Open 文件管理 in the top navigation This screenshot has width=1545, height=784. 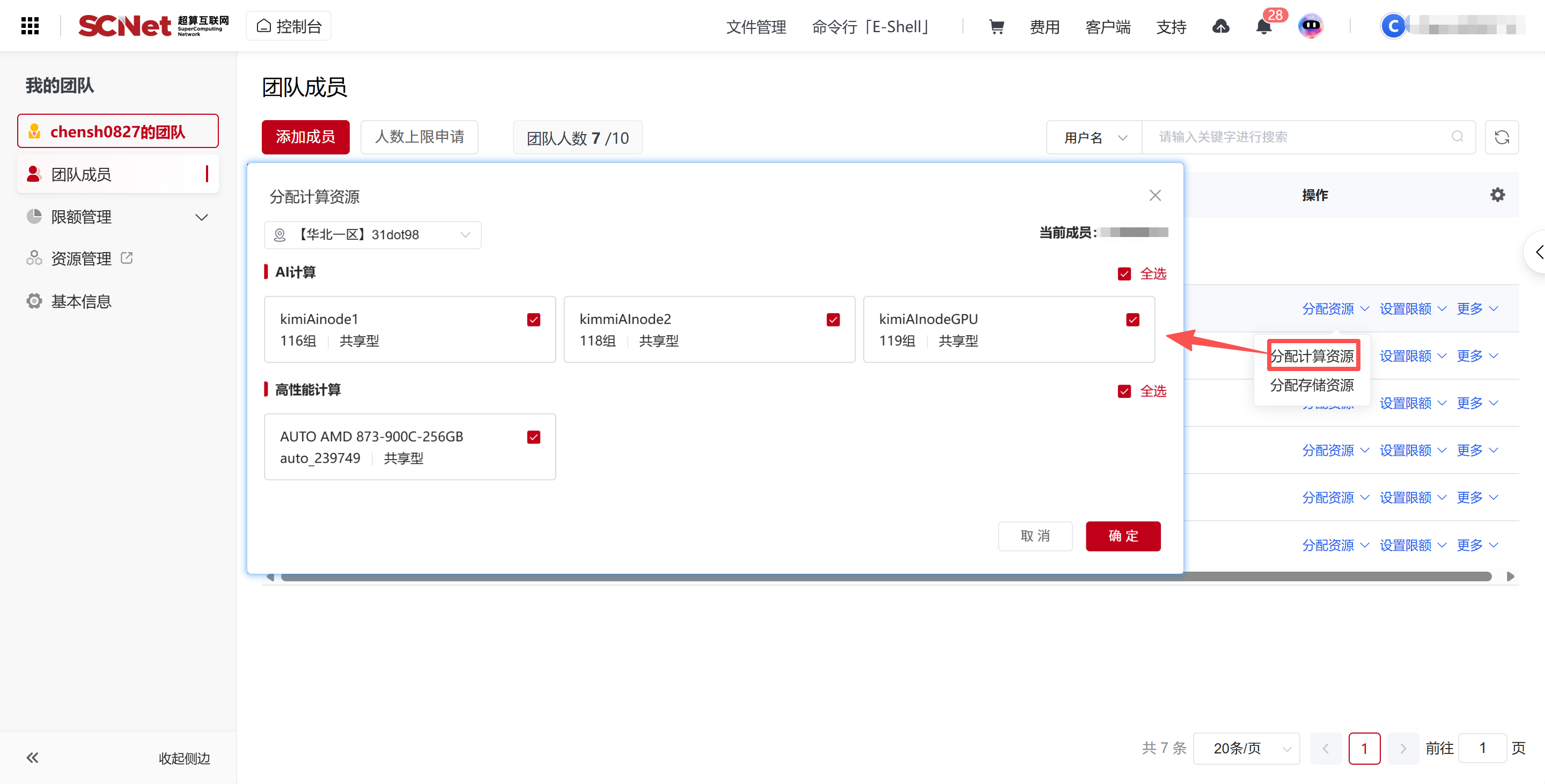(756, 26)
